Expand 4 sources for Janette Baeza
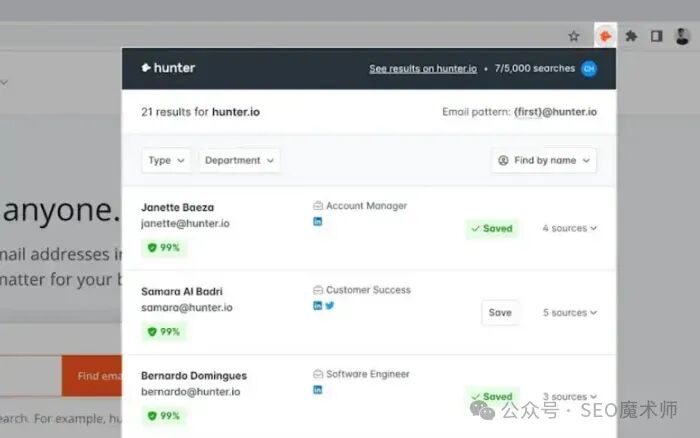The image size is (700, 438). coord(570,228)
